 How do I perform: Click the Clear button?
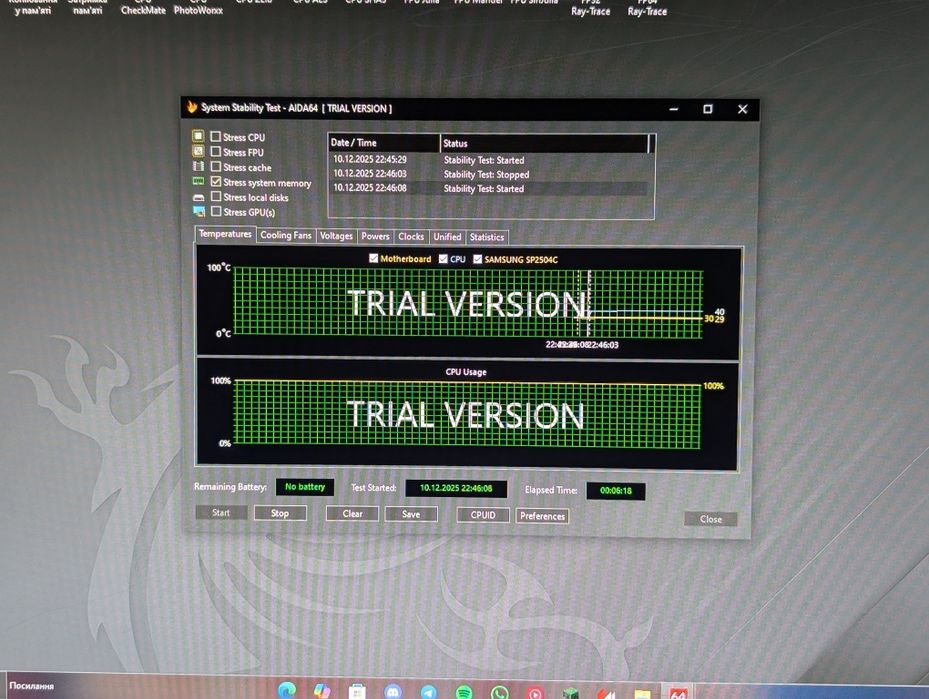[x=352, y=514]
